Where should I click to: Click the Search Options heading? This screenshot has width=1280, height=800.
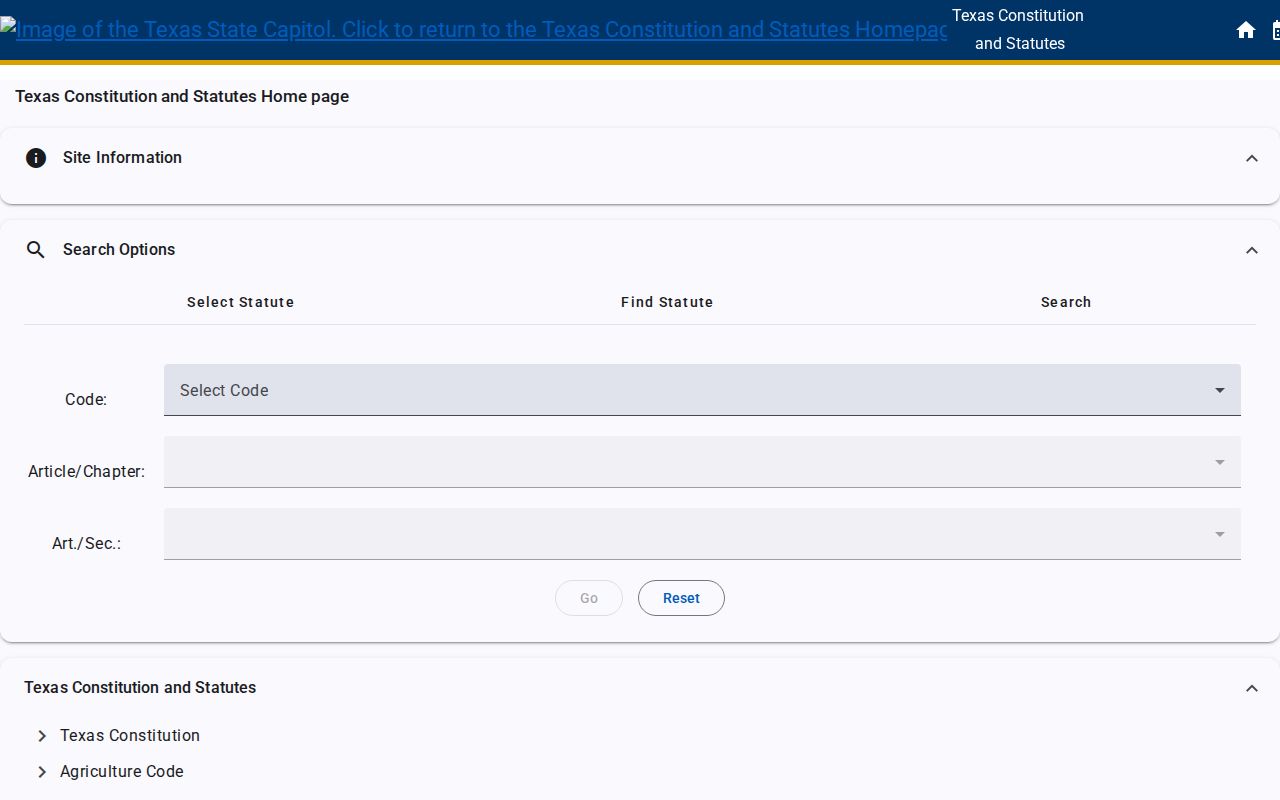pos(119,250)
